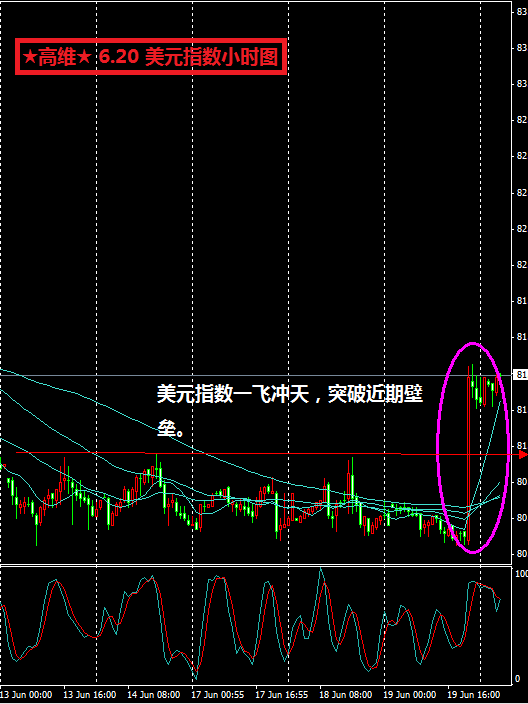Click the 19 Jun 00:00 time label

[410, 695]
